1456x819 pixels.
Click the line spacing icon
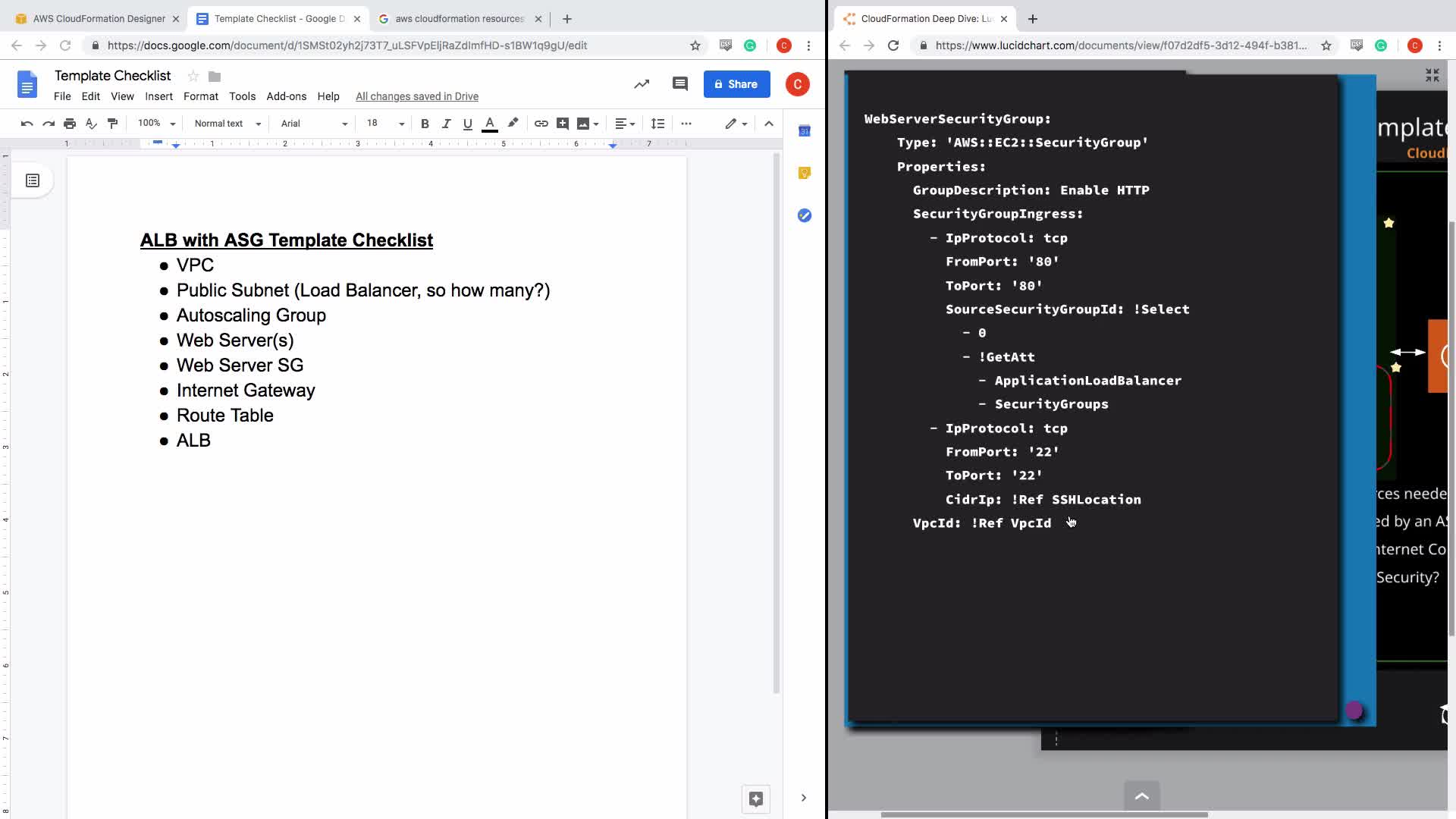(x=657, y=124)
